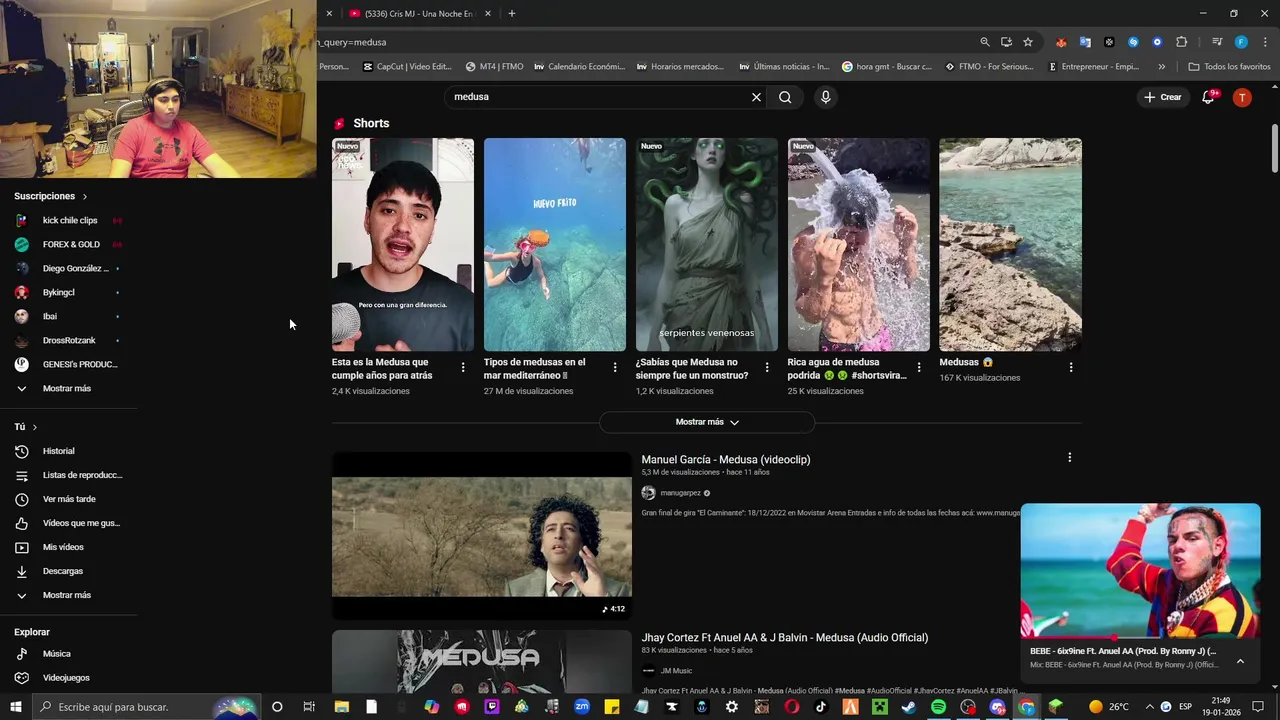Viewport: 1280px width, 720px height.
Task: Open the Google Translate extension icon
Action: [x=1085, y=42]
